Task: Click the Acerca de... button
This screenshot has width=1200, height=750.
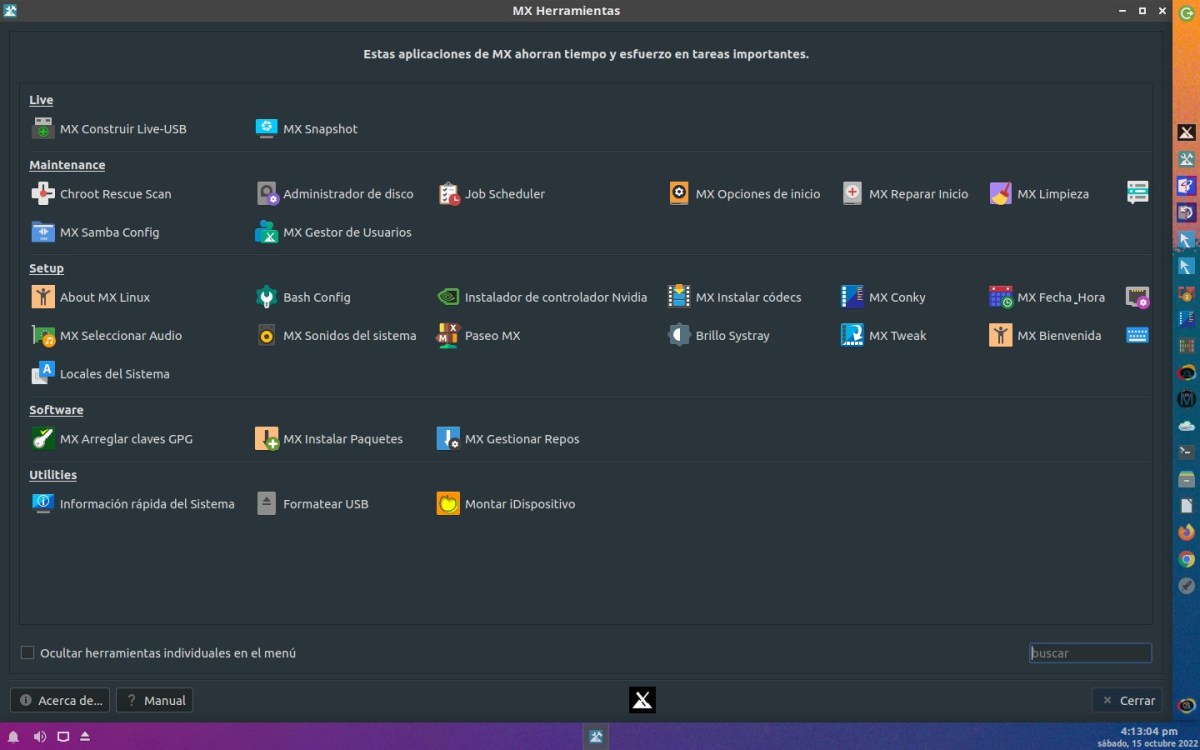Action: pyautogui.click(x=60, y=700)
